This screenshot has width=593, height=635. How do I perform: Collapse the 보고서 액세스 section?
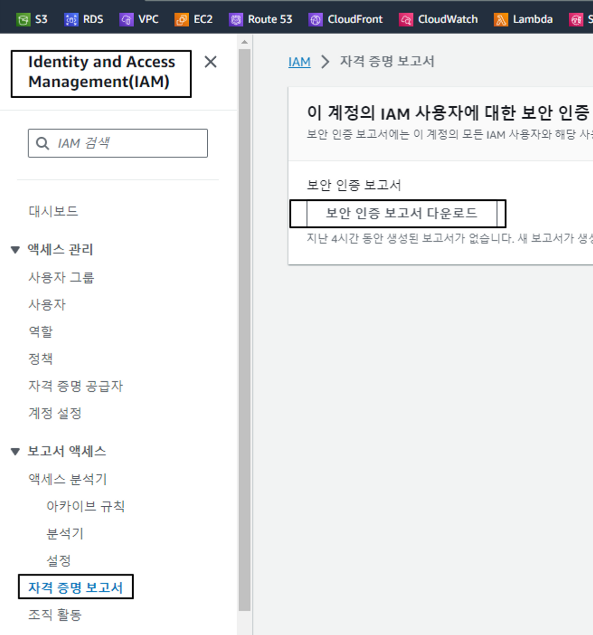pos(15,452)
